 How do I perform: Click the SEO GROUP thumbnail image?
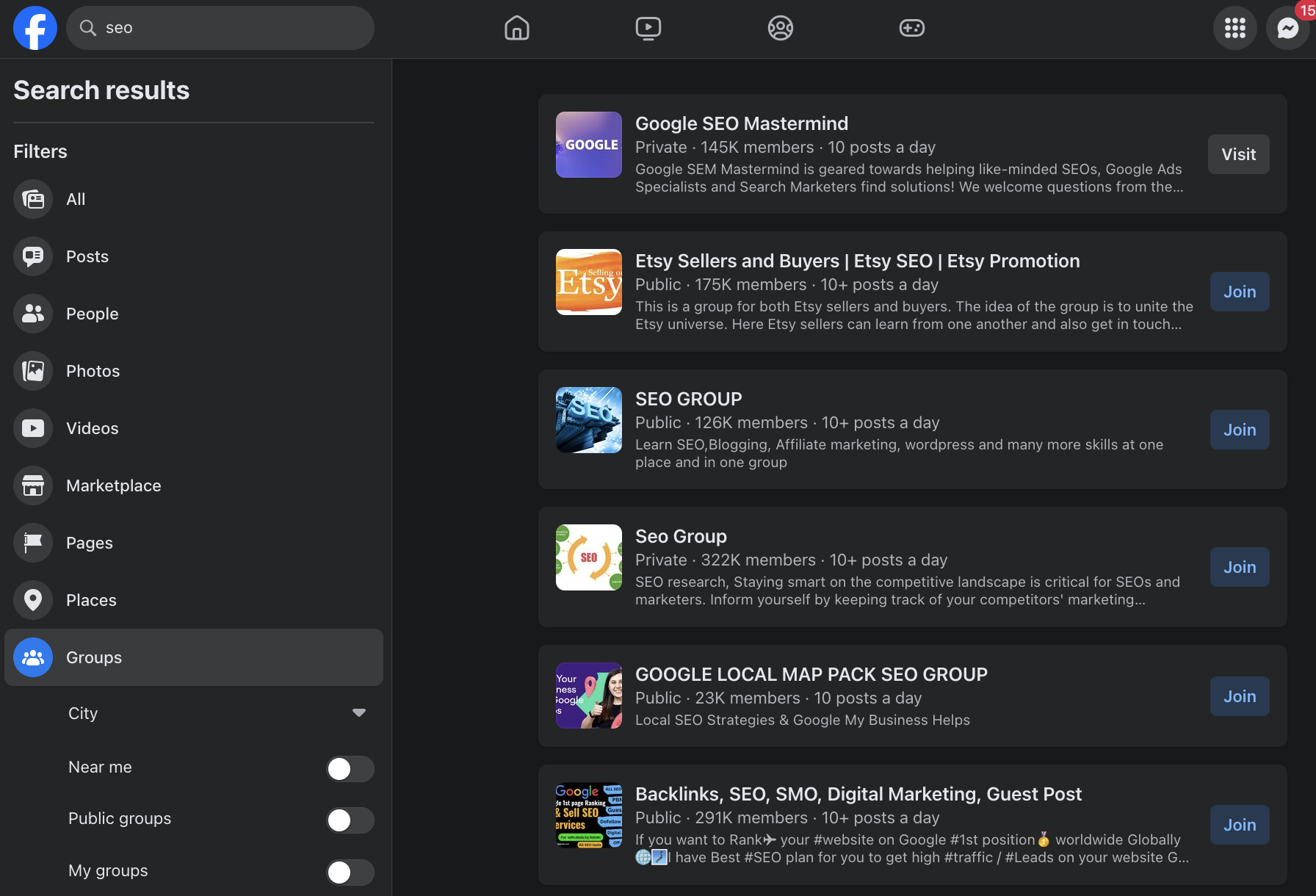(588, 420)
